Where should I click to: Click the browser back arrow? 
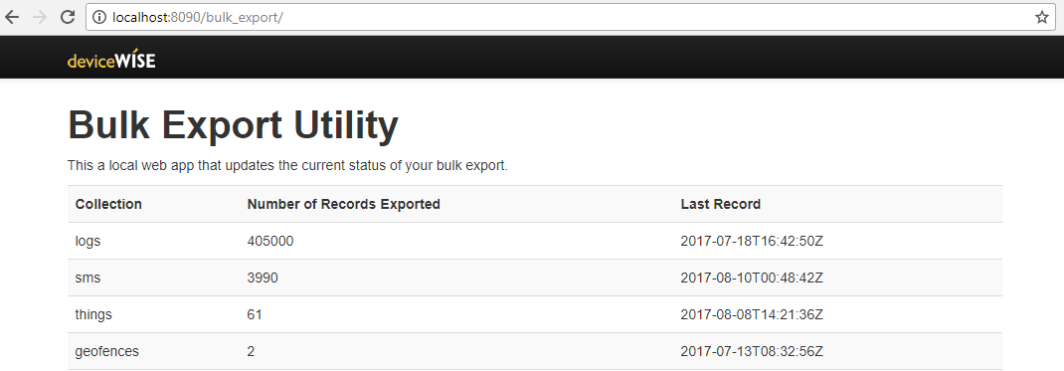12,18
